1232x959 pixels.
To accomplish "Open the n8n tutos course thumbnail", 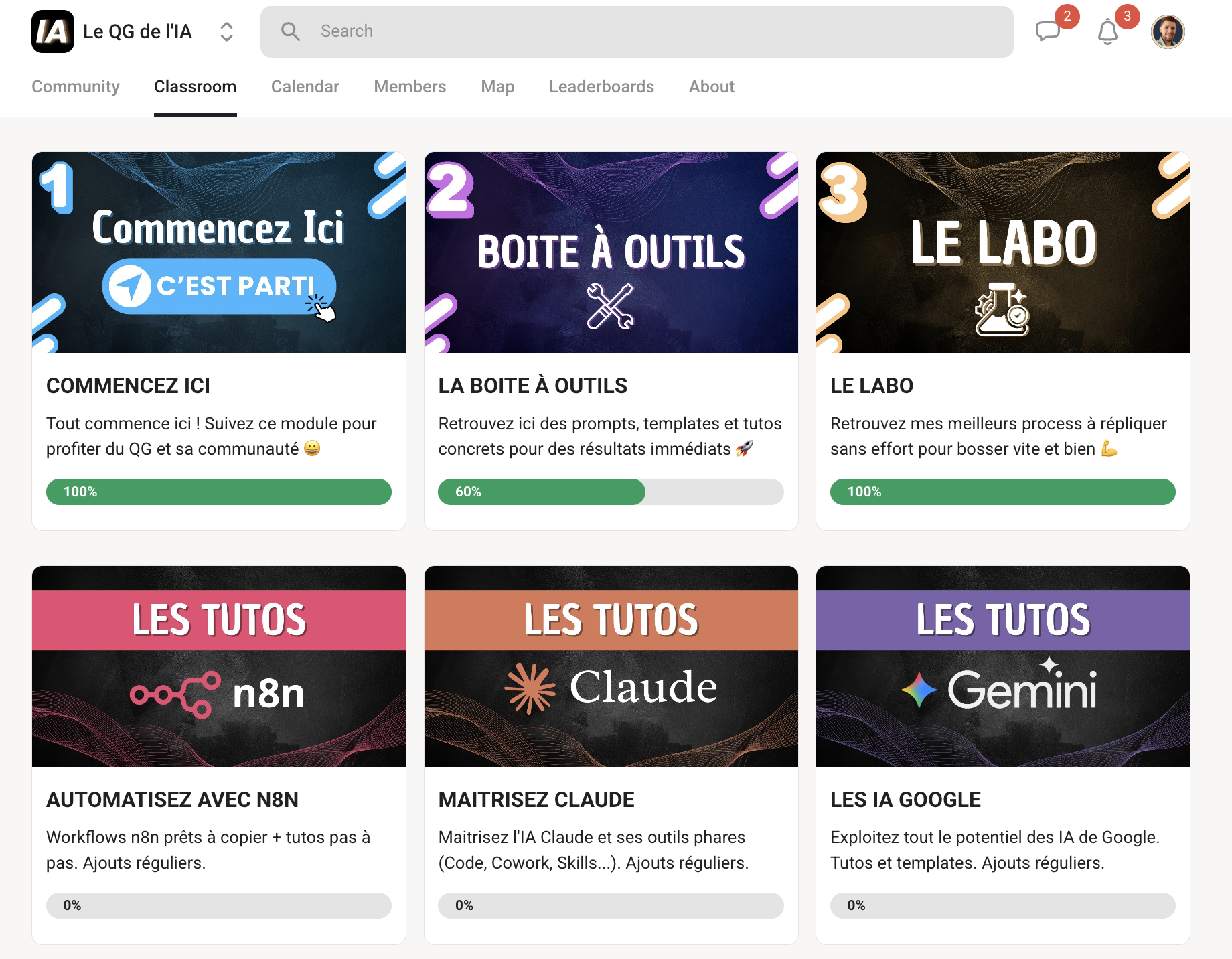I will (219, 666).
